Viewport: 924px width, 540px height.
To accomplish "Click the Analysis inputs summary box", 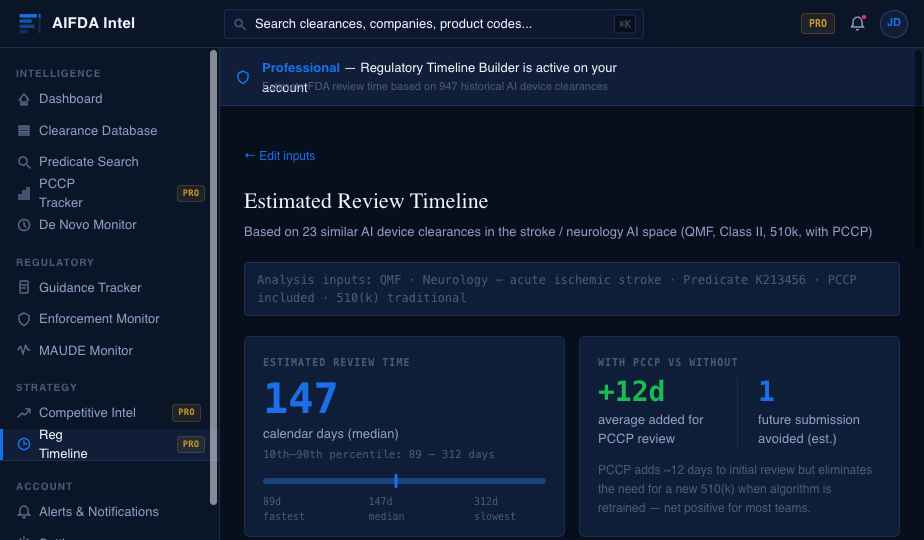I will (x=572, y=289).
